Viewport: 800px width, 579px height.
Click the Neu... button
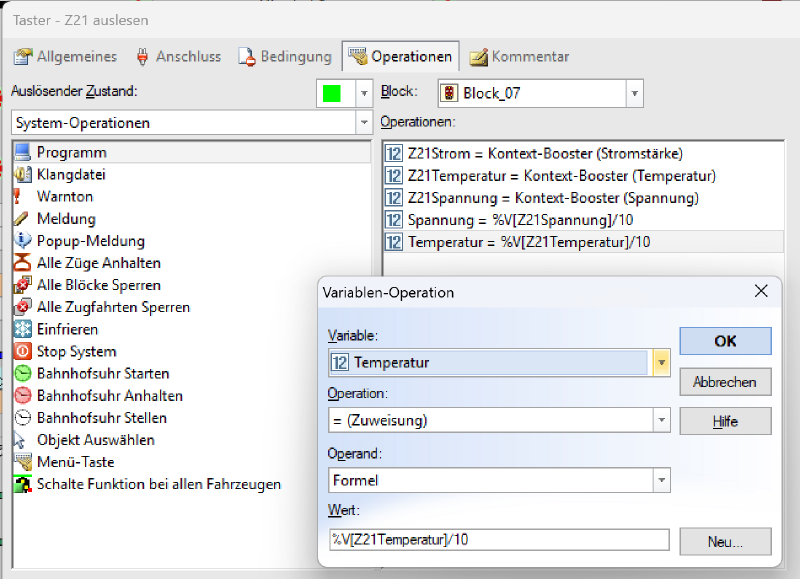pos(725,541)
